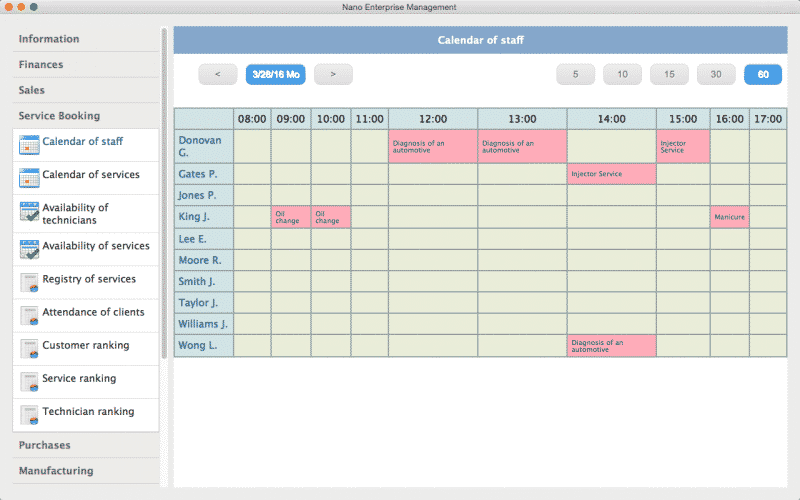The width and height of the screenshot is (800, 500).
Task: Open the Registry of services icon
Action: pos(29,282)
